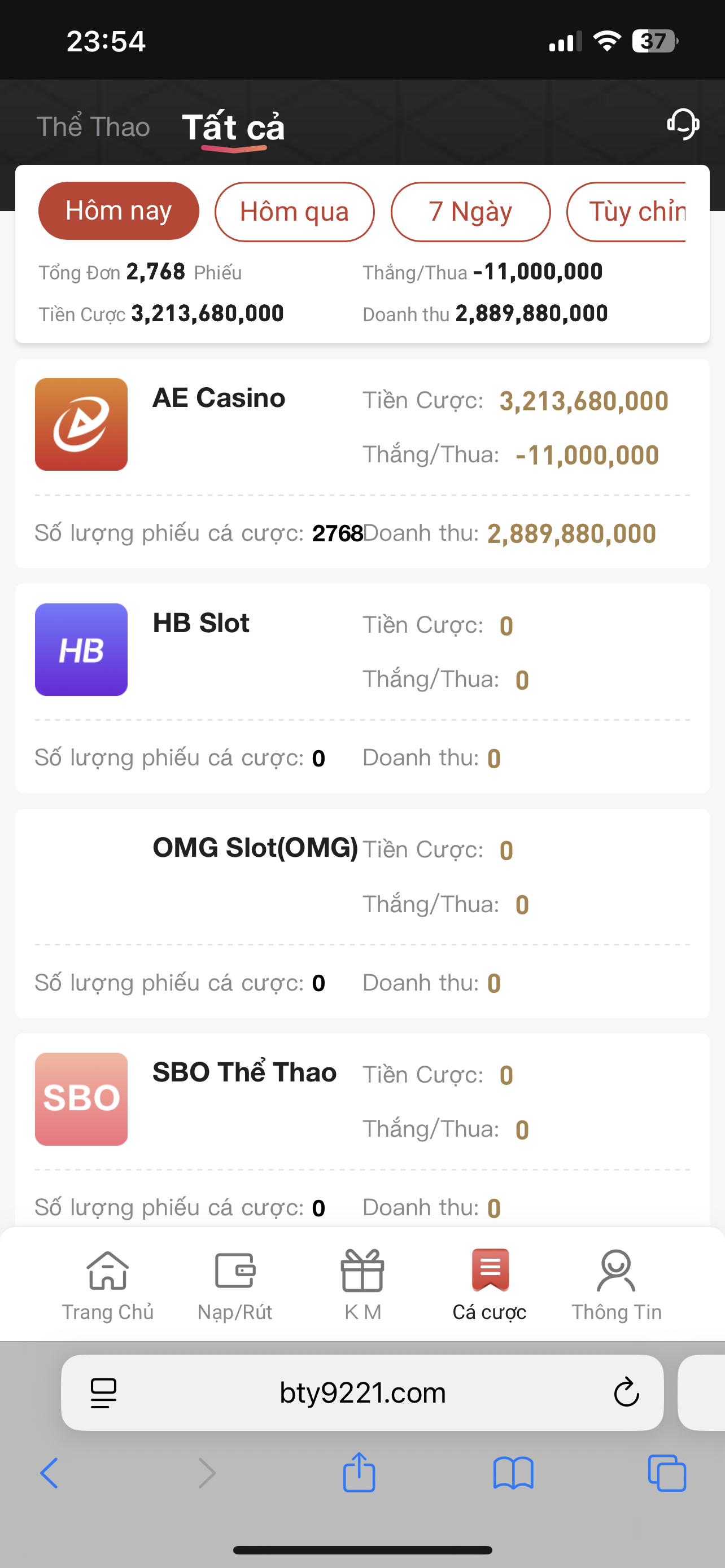Reload the page in Safari
The height and width of the screenshot is (1568, 725).
(x=626, y=1392)
